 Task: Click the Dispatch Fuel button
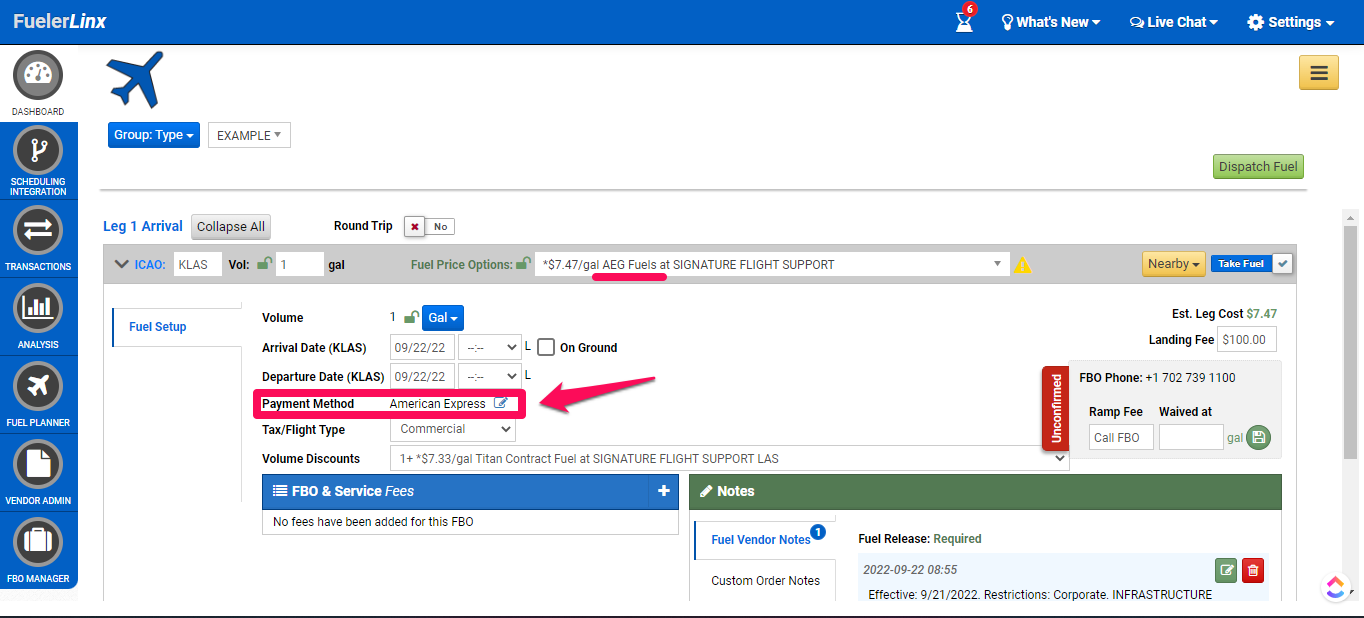click(1258, 167)
